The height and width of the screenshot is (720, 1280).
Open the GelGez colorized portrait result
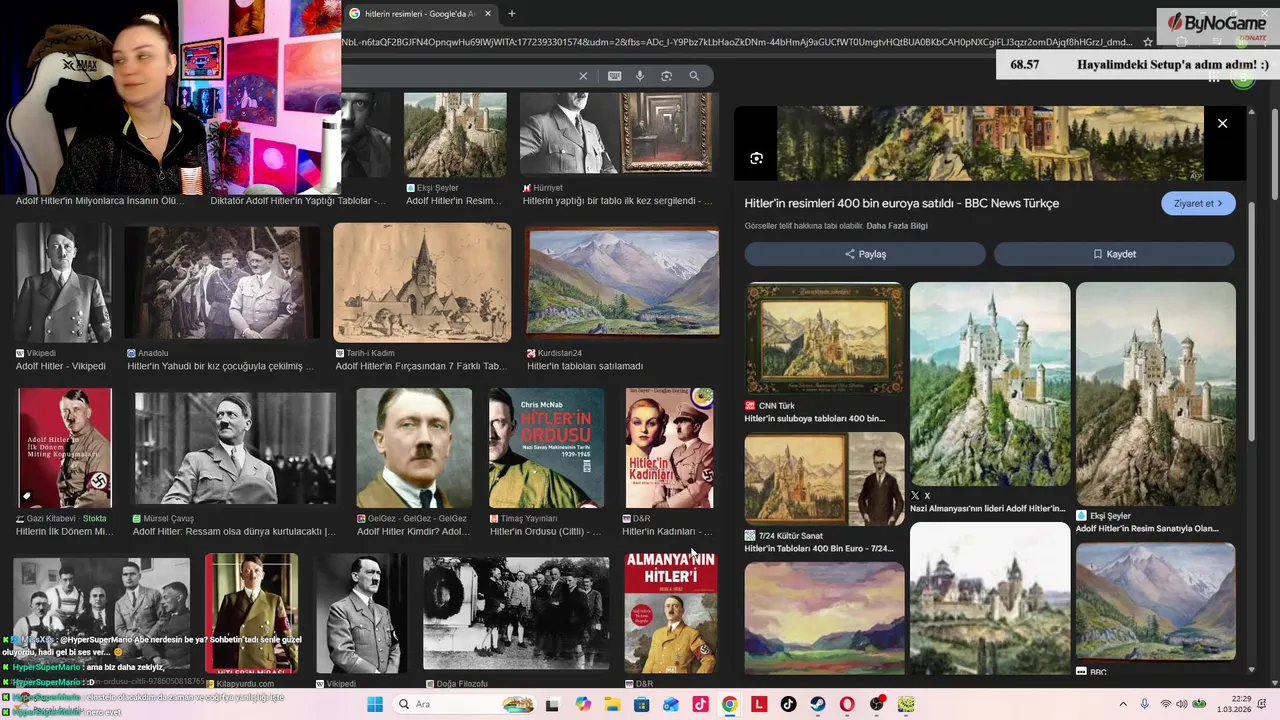(x=414, y=448)
